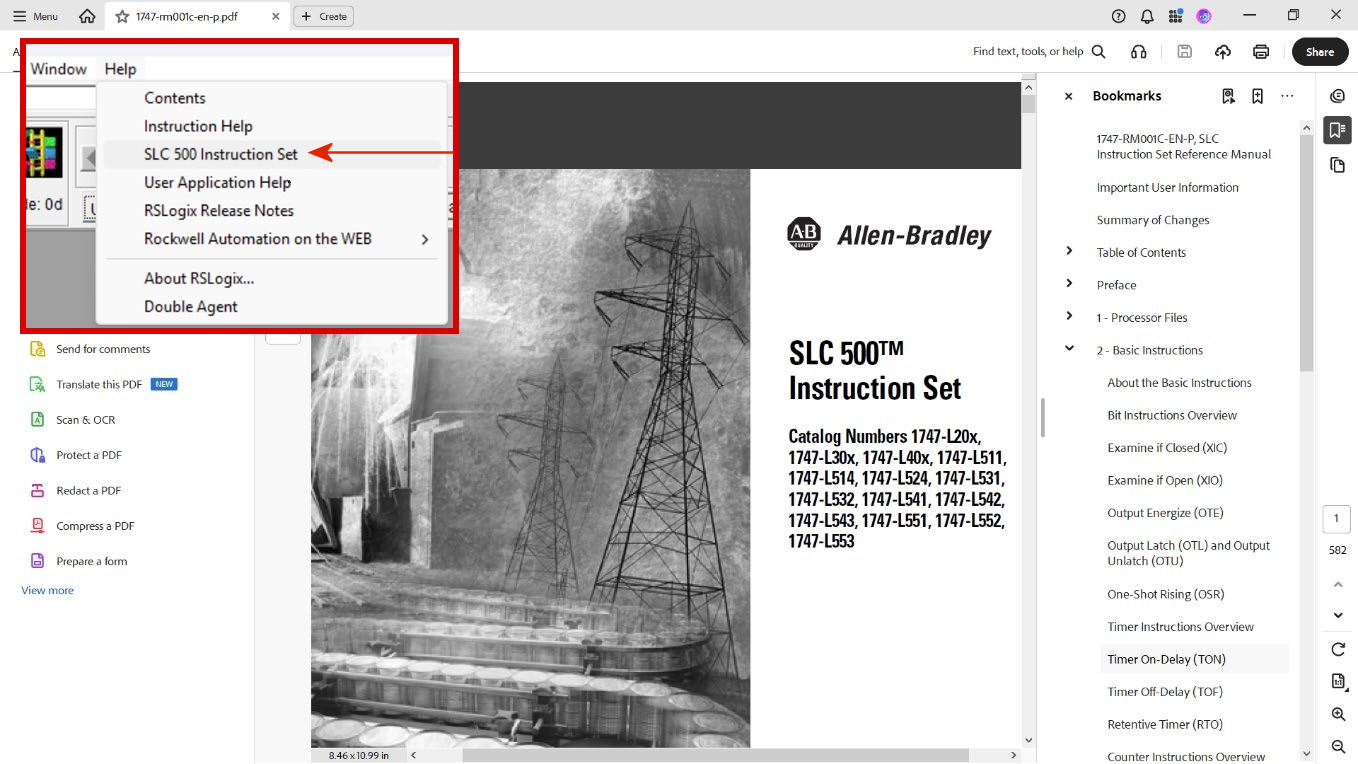The height and width of the screenshot is (764, 1358).
Task: Click the zoom in magnifier icon
Action: coord(1338,714)
